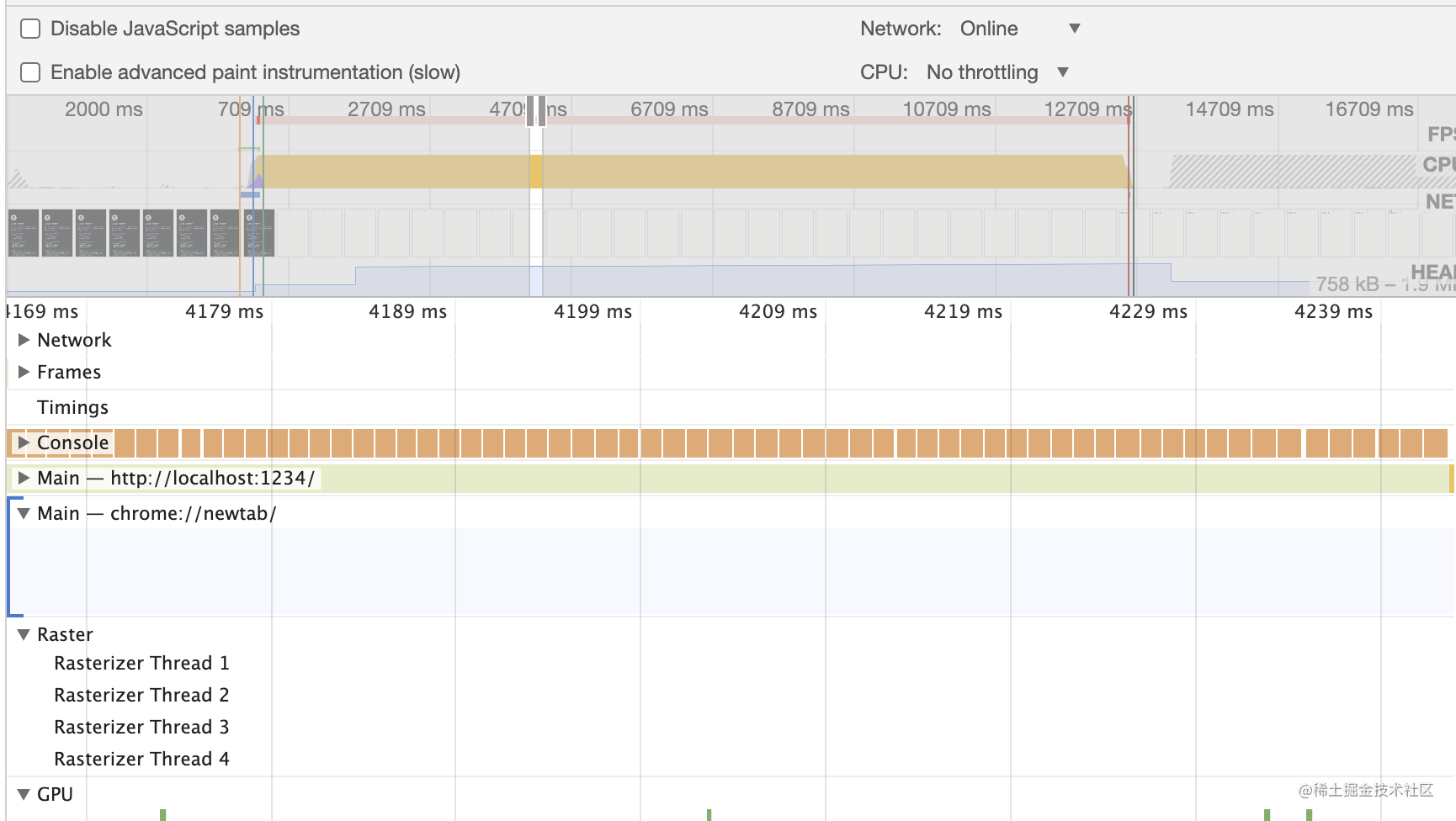Collapse the GPU section
Screen dimensions: 1456x821
click(24, 794)
